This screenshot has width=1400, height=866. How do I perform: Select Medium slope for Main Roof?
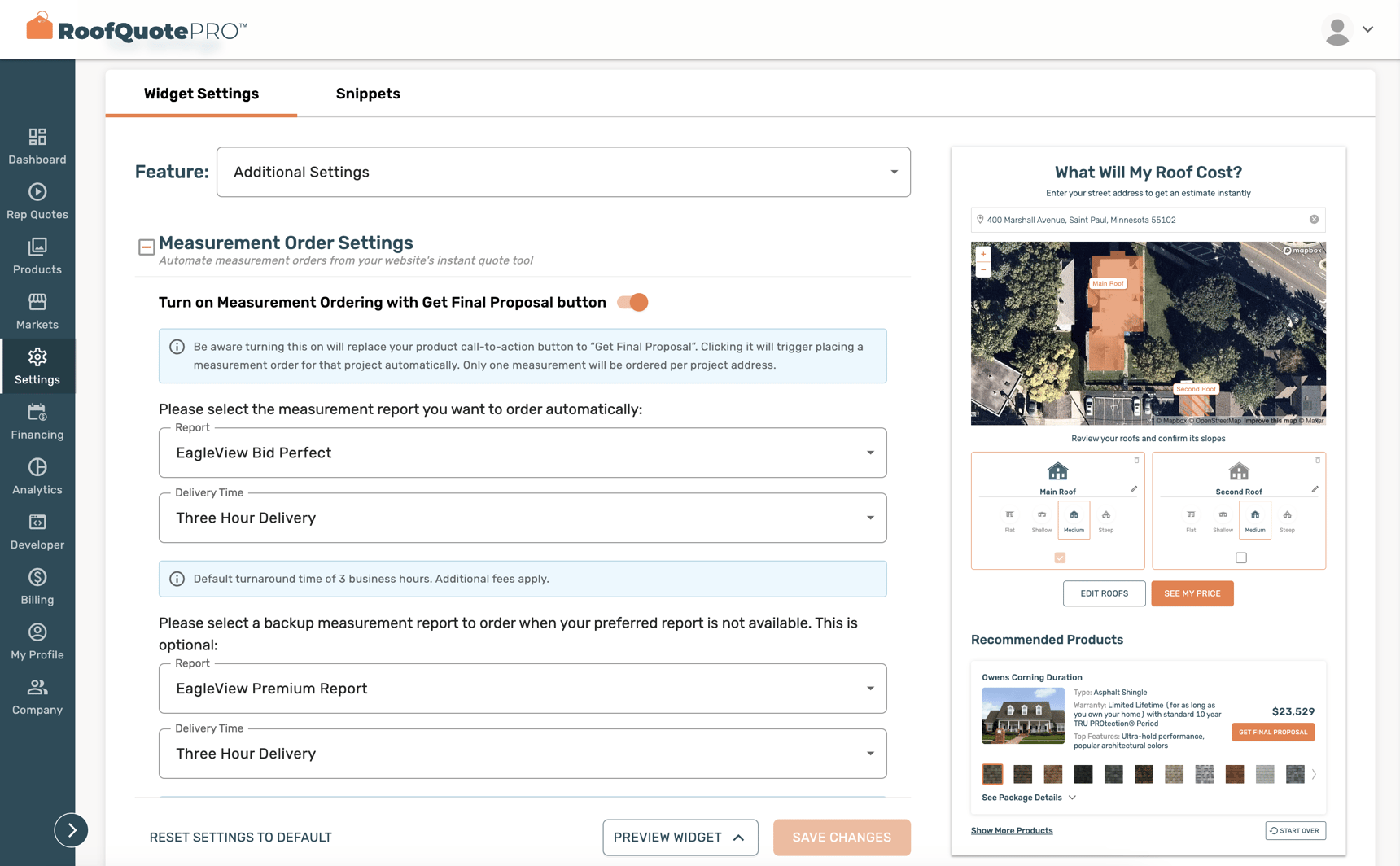[x=1074, y=521]
